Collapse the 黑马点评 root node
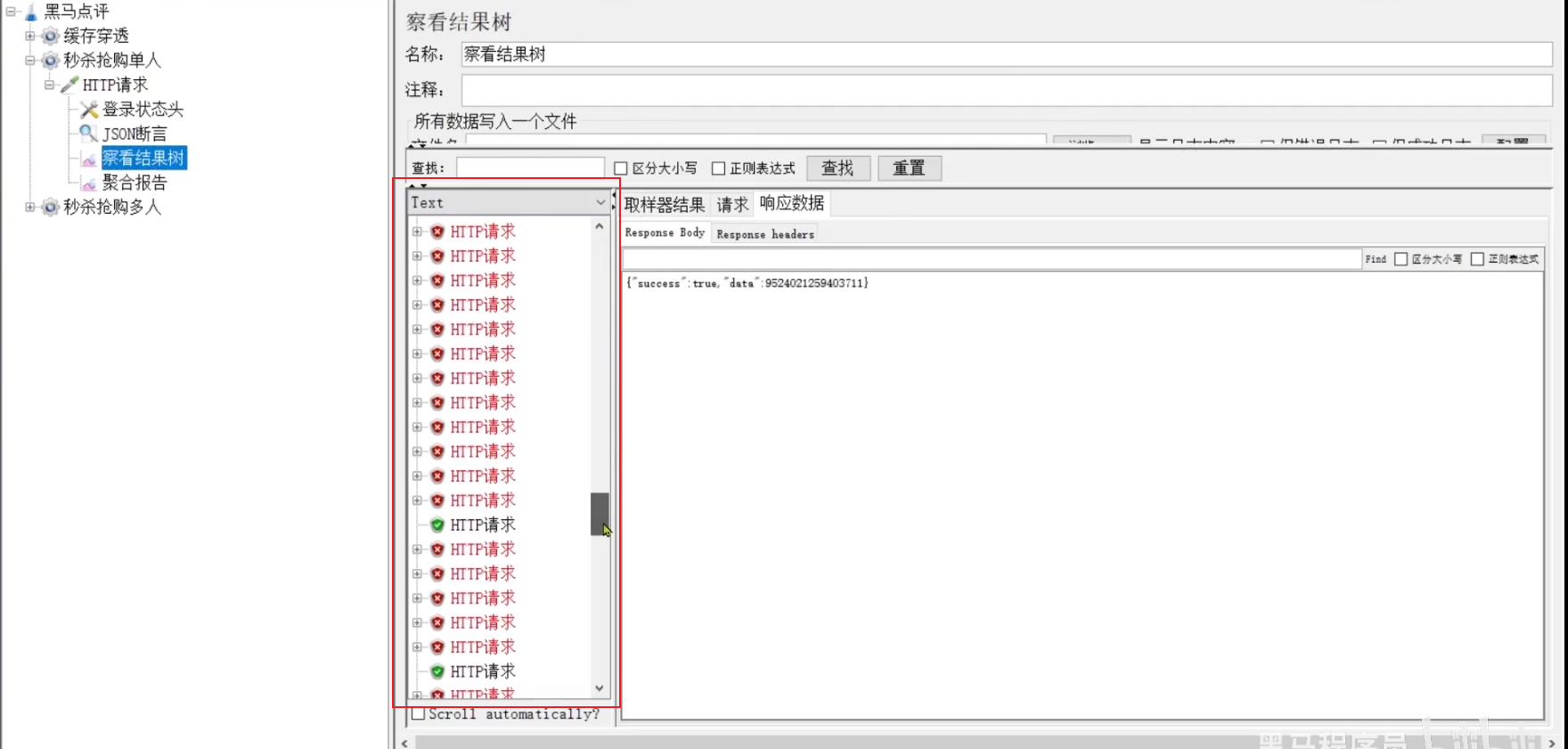The image size is (1568, 749). point(11,12)
